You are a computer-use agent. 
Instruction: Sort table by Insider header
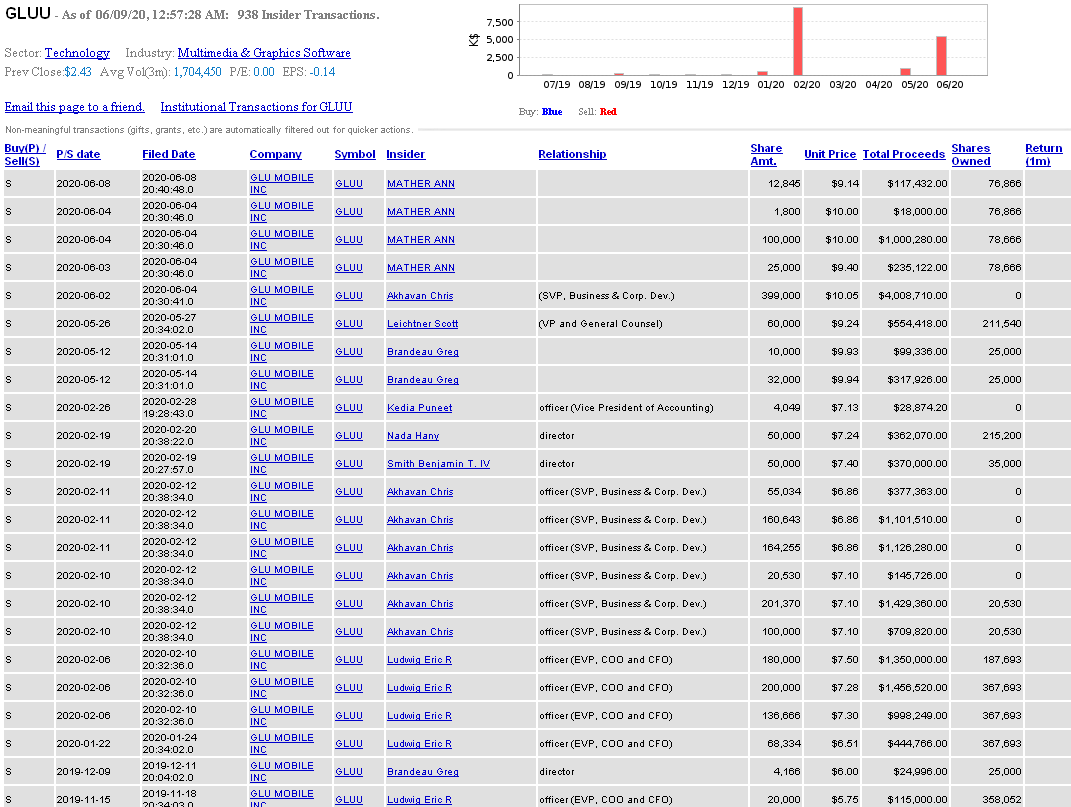[406, 154]
